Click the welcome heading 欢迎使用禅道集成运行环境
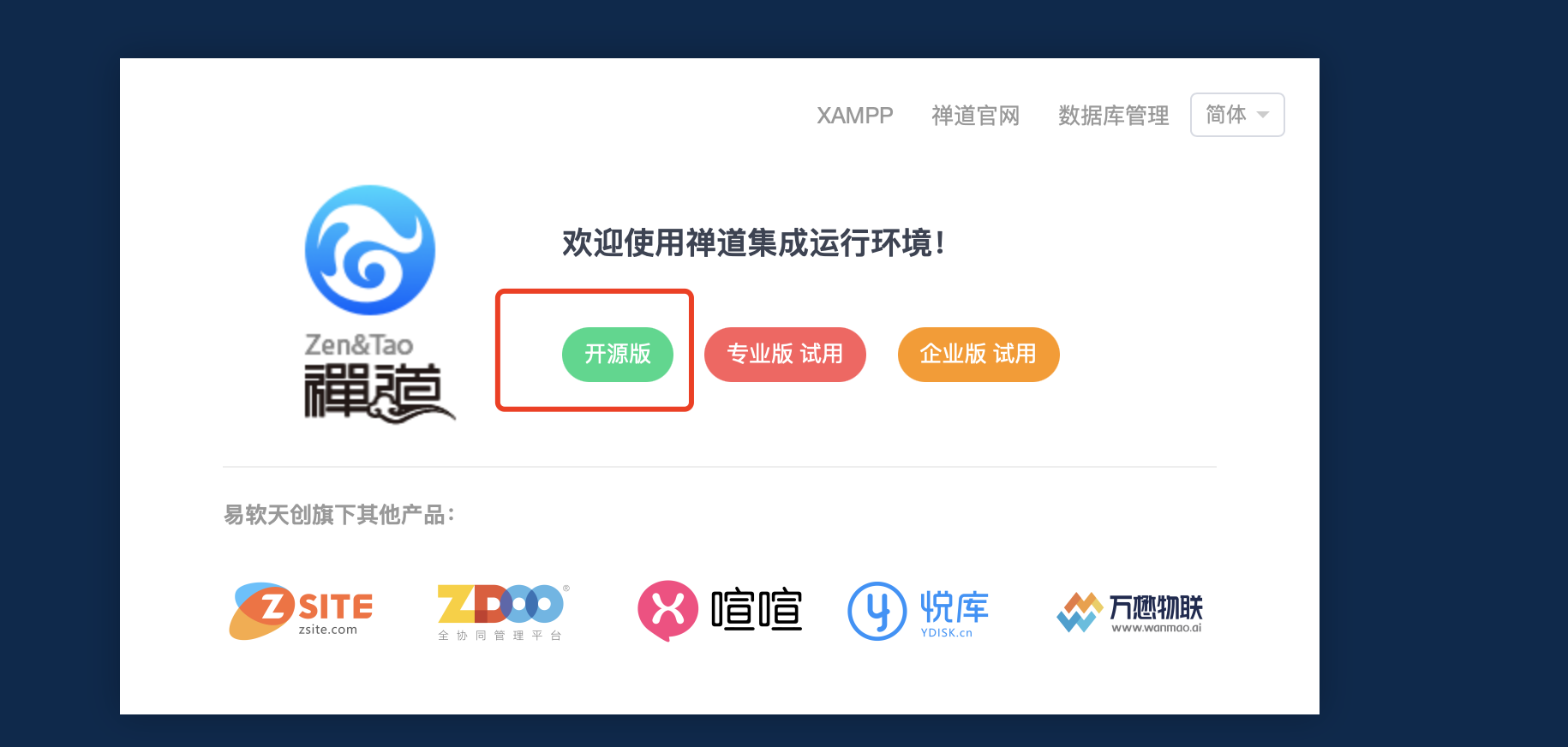The height and width of the screenshot is (747, 1568). pos(753,243)
